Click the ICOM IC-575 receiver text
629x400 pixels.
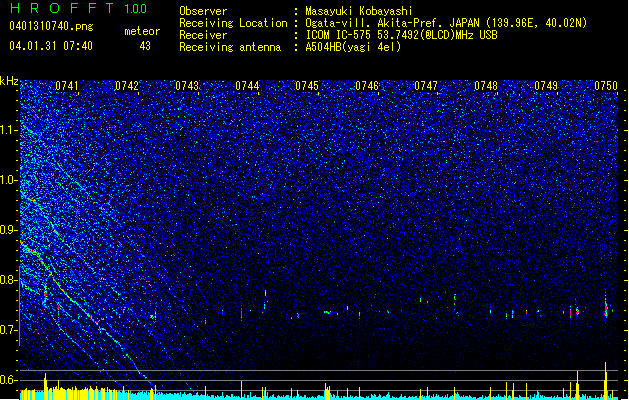point(401,35)
